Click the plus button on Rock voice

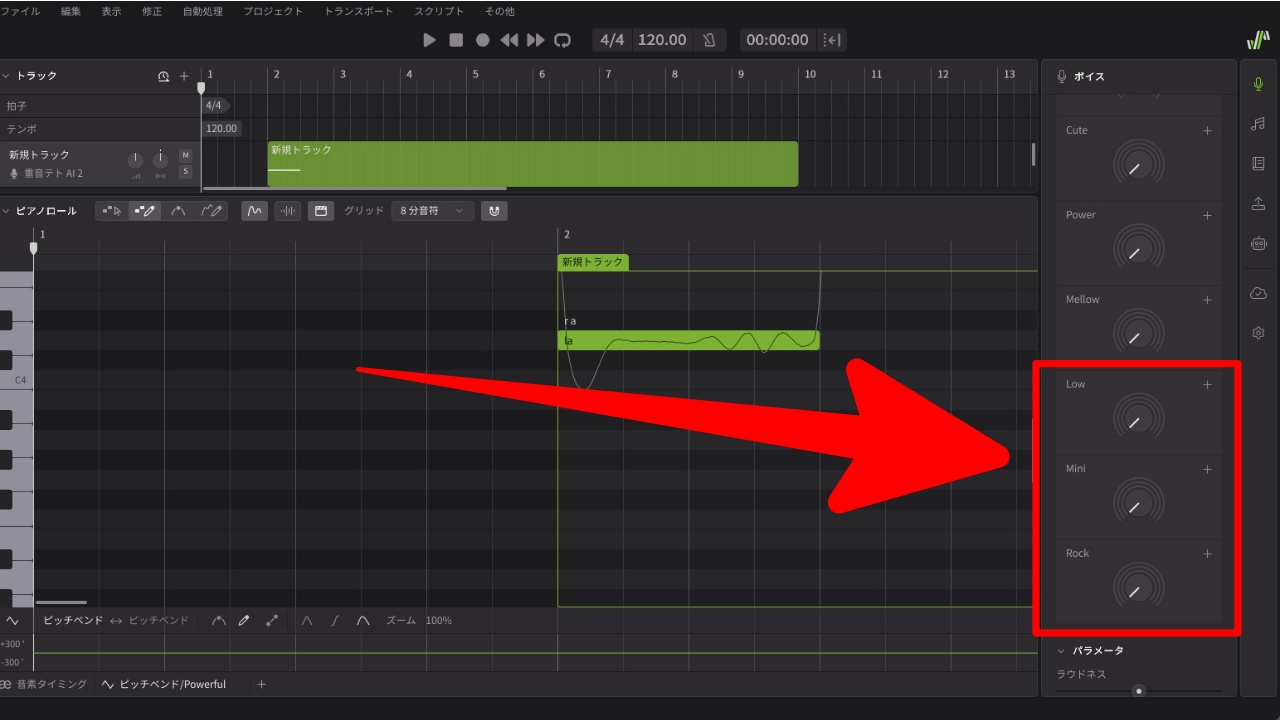coord(1207,554)
